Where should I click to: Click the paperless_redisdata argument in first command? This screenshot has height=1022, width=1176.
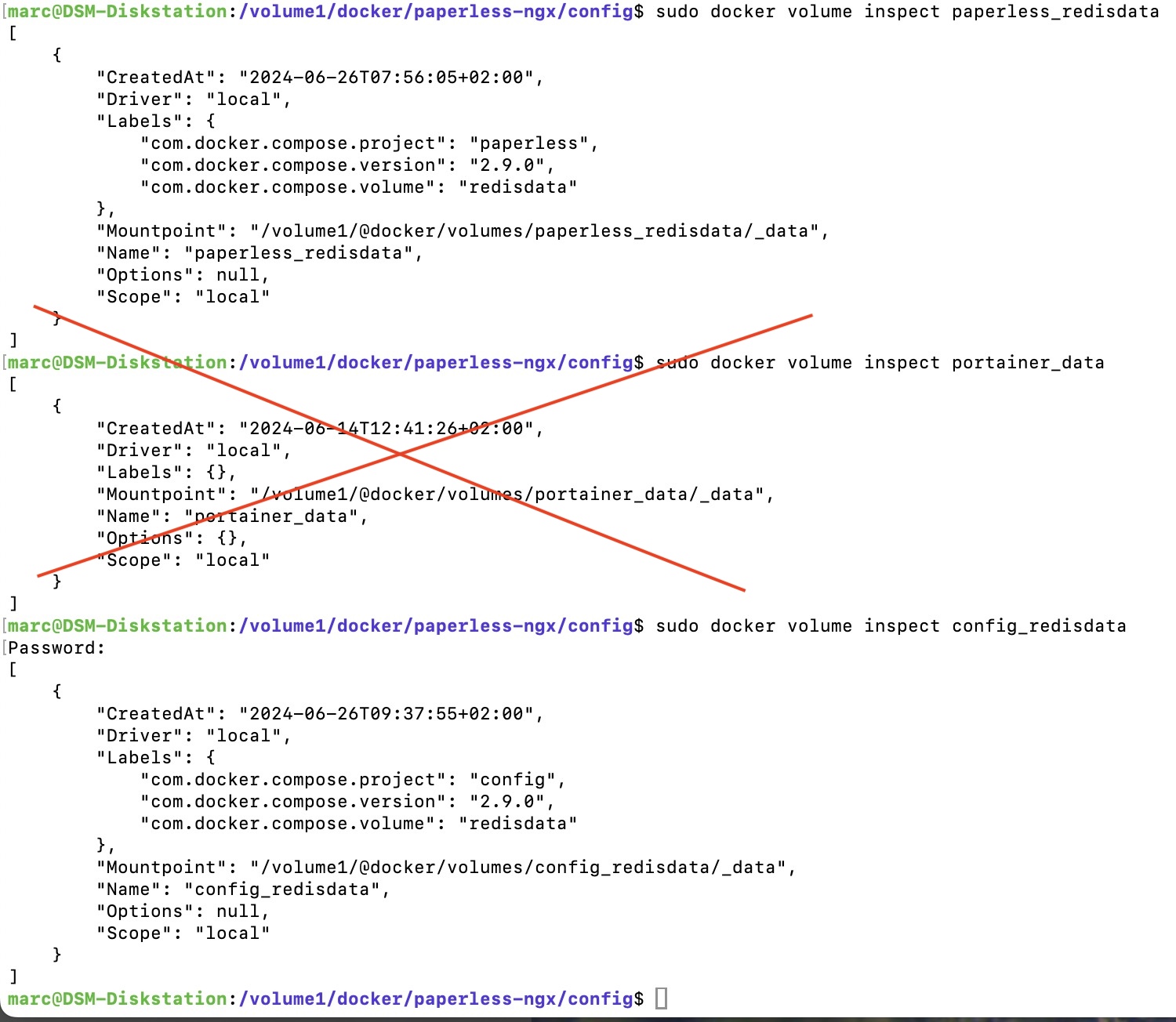click(1055, 12)
